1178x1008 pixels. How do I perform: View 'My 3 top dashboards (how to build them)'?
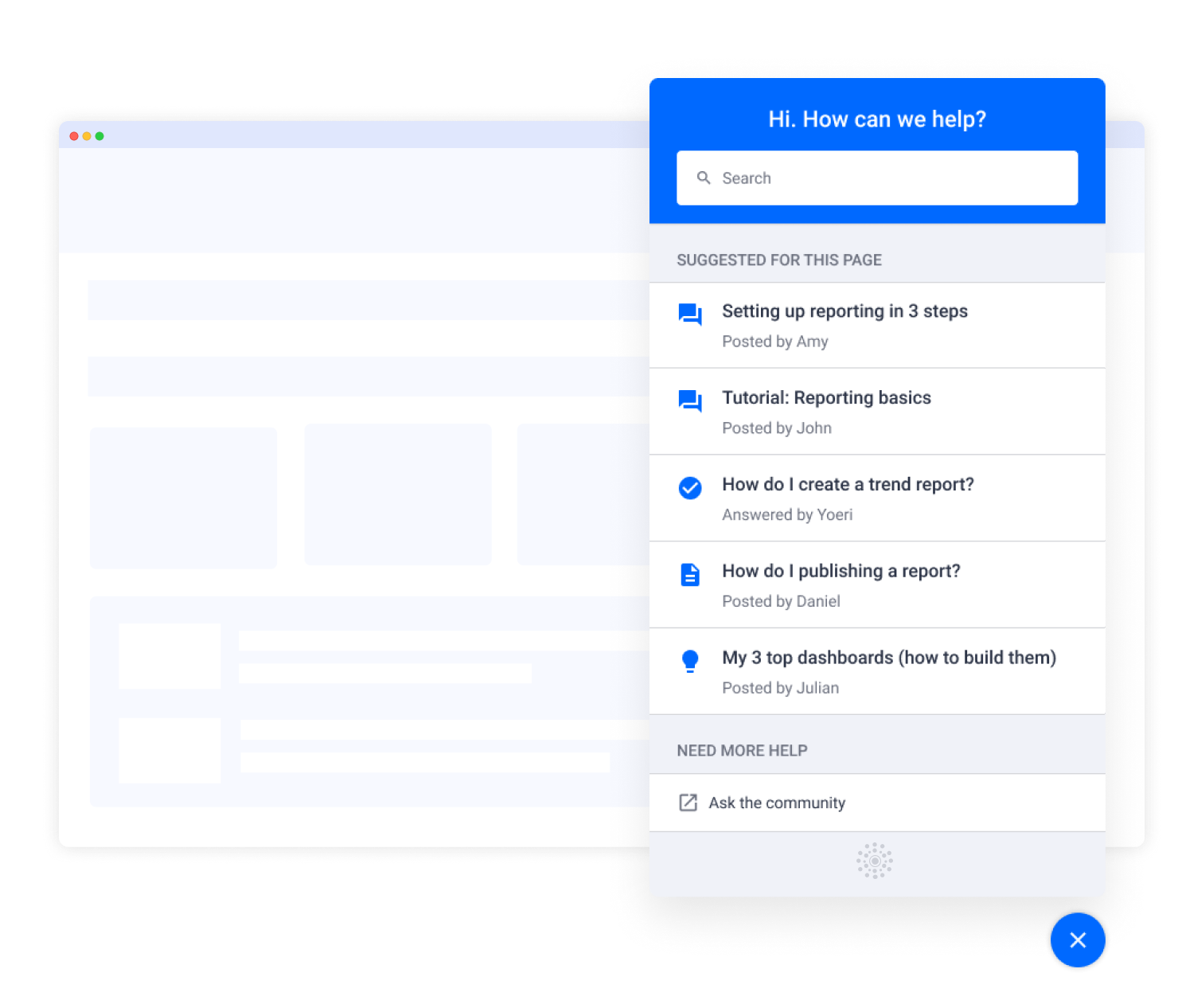[889, 658]
